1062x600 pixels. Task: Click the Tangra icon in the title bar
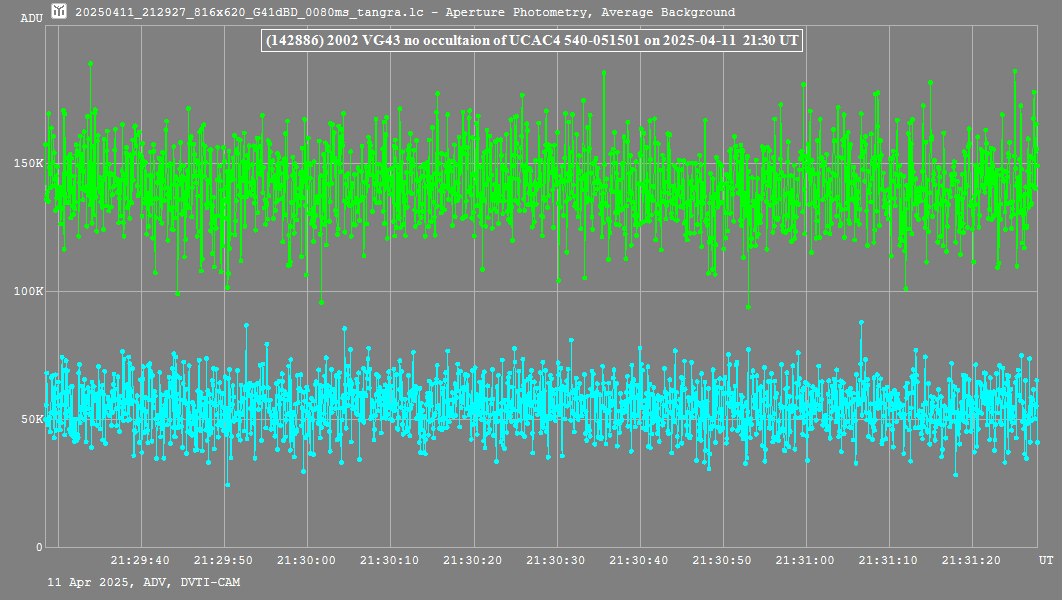tap(59, 12)
